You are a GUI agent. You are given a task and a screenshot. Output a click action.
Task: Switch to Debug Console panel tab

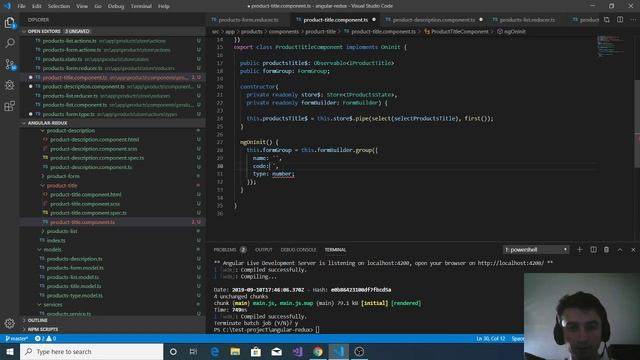tap(298, 249)
